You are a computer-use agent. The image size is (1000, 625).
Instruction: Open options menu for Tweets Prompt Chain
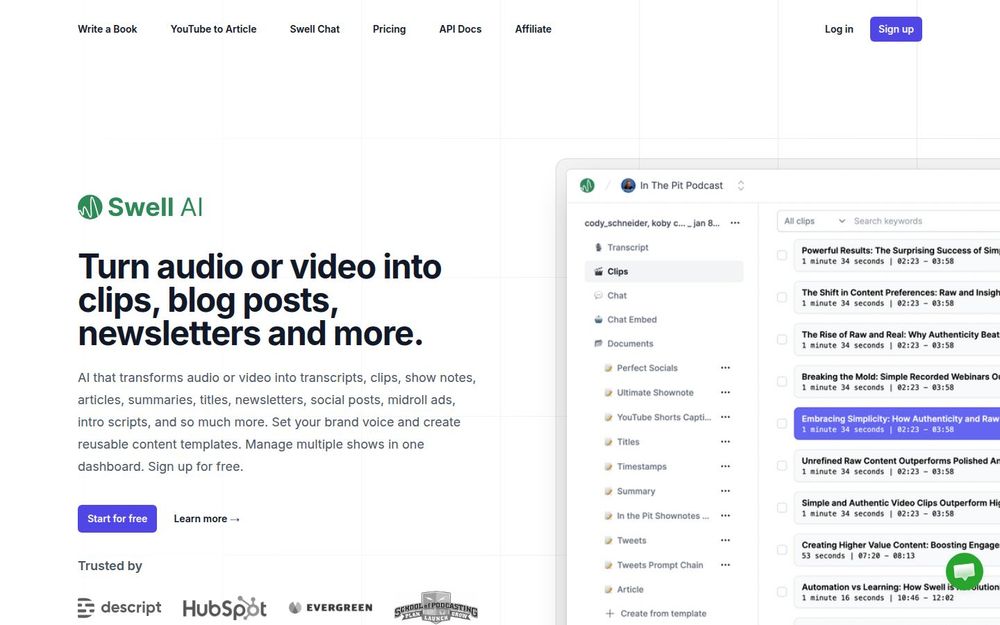click(x=725, y=565)
